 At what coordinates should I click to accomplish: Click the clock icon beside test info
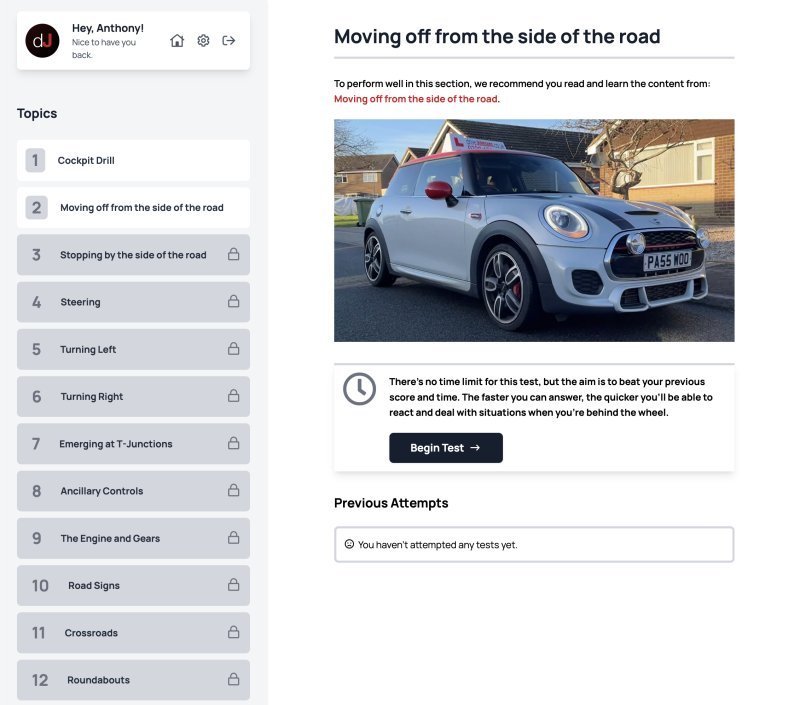pyautogui.click(x=359, y=389)
